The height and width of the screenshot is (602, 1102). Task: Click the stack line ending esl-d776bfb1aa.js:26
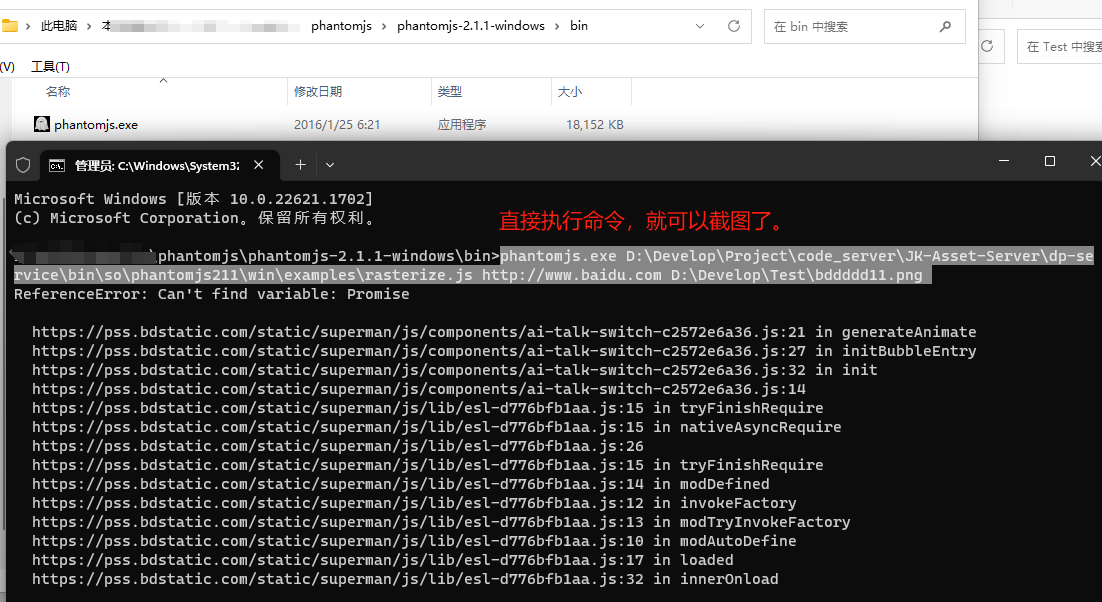pos(338,446)
